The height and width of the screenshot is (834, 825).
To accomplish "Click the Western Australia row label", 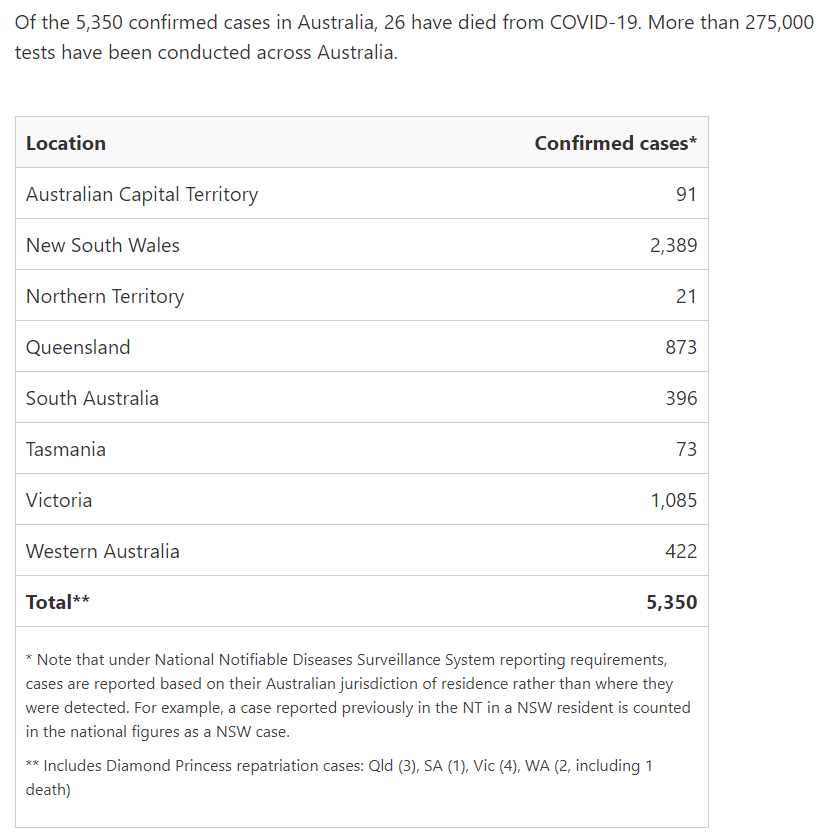I will coord(103,551).
